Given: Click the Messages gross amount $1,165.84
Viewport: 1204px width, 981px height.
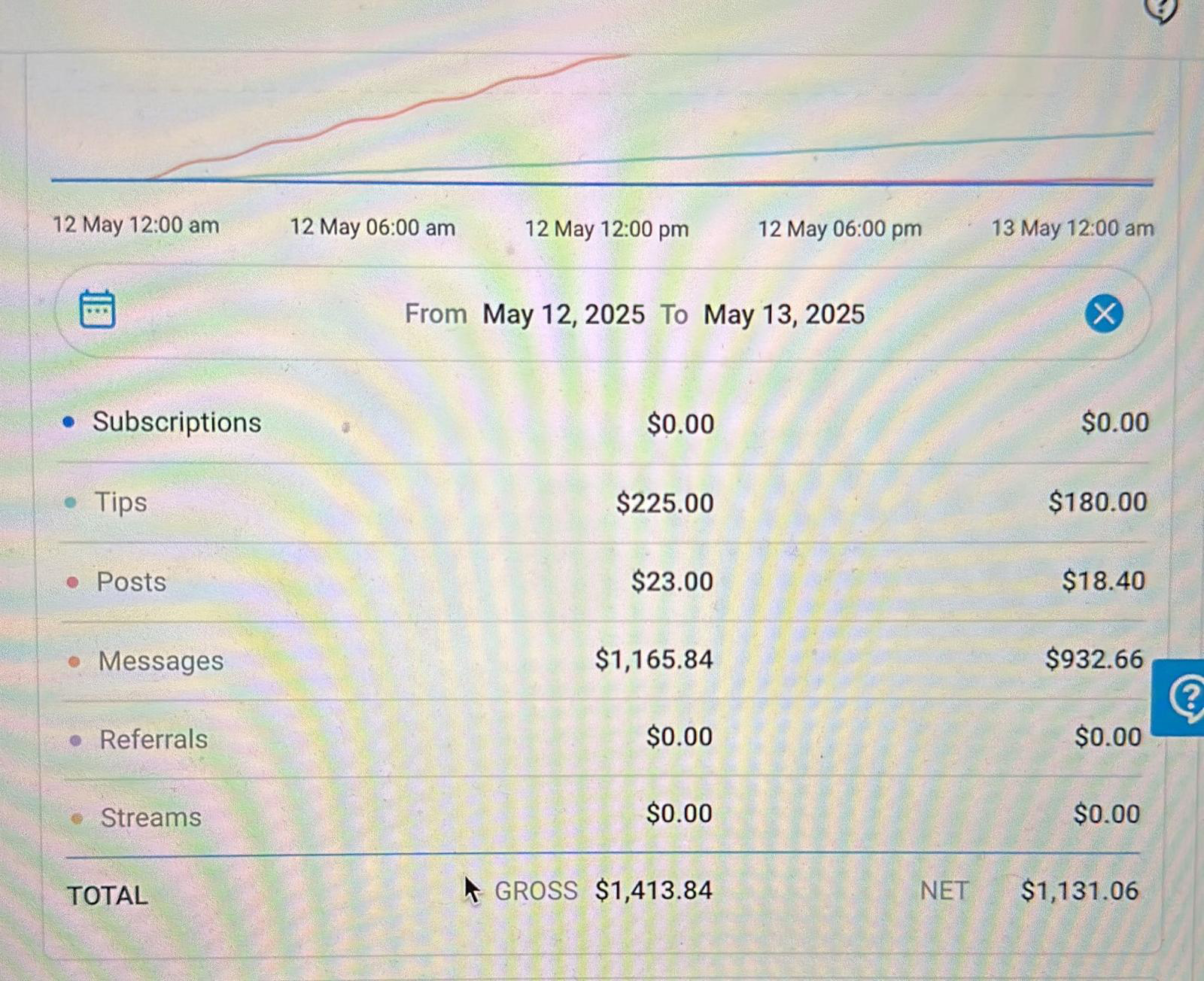Looking at the screenshot, I should tap(653, 660).
